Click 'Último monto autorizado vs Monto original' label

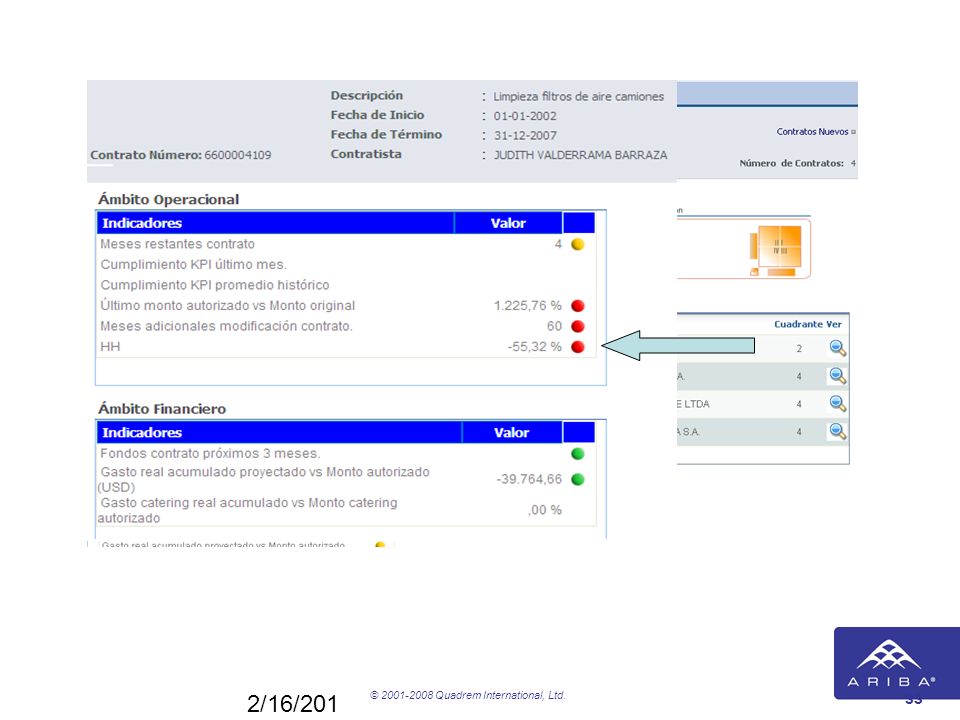click(x=228, y=306)
